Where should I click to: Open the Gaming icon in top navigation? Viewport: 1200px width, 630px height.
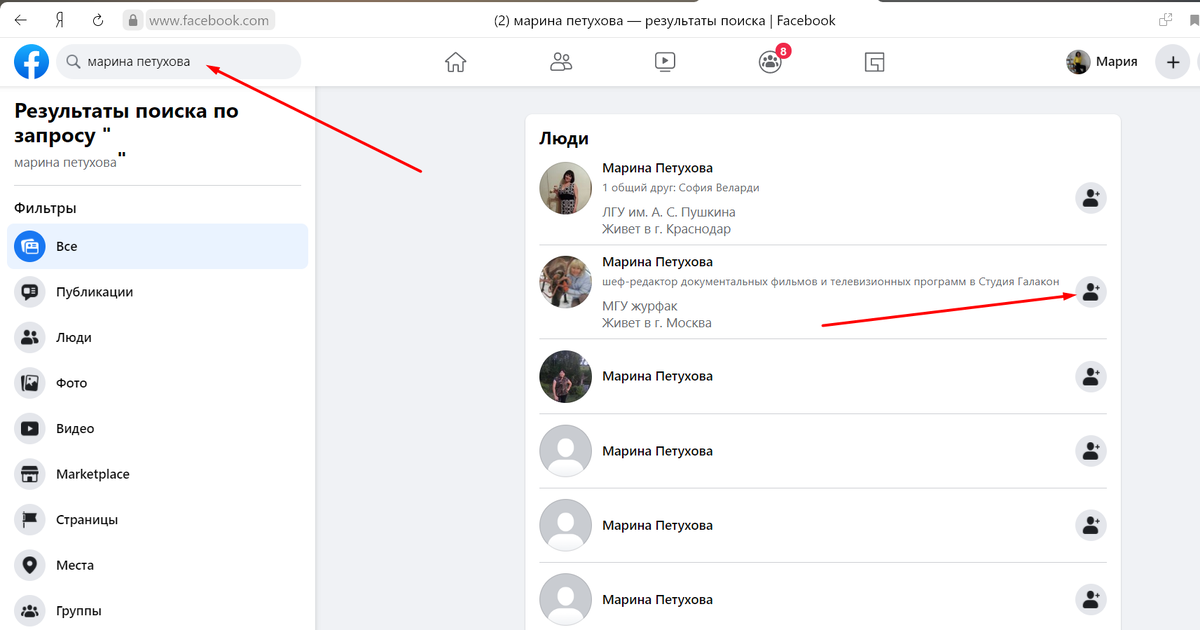875,62
